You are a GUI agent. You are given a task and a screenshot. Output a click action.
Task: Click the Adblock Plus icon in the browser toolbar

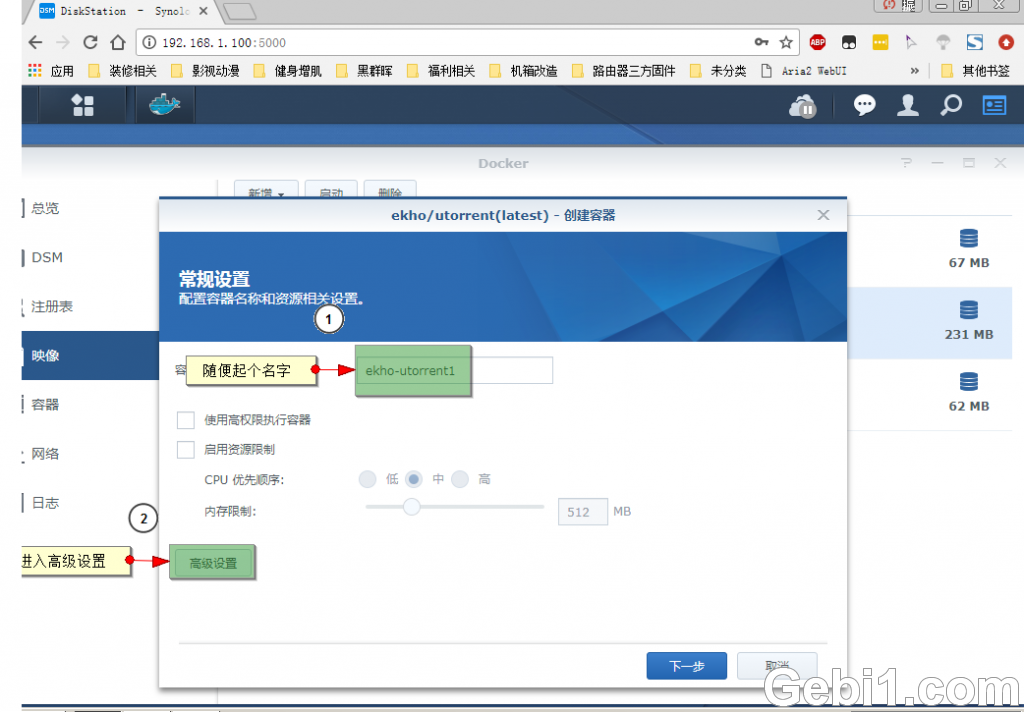coord(817,43)
